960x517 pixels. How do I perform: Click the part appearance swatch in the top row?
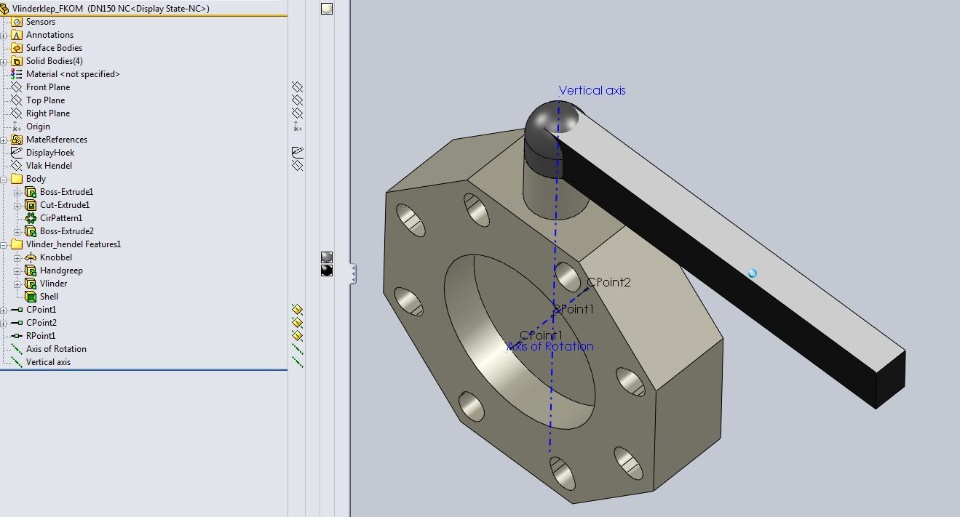tap(327, 9)
